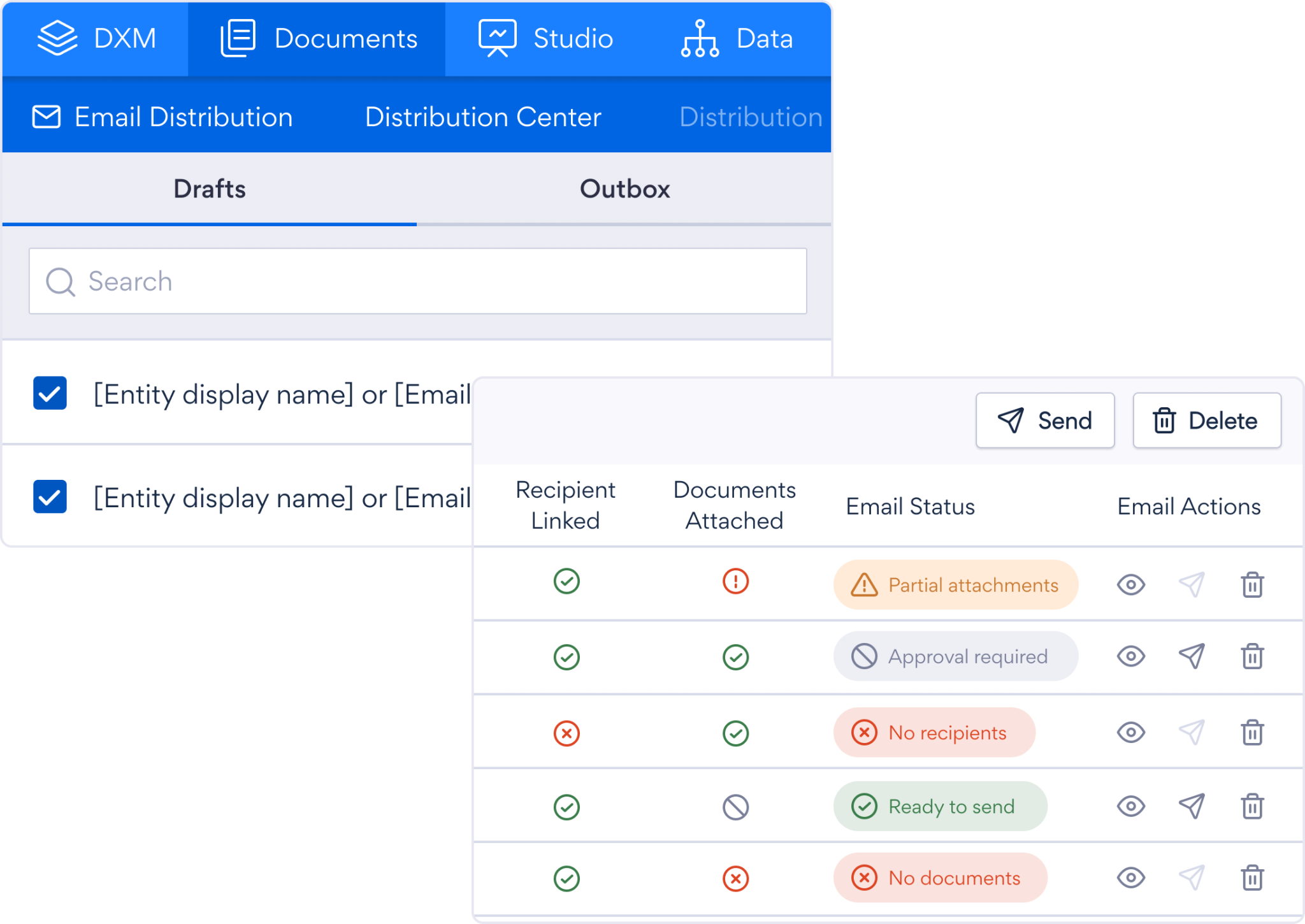Click the Email Distribution envelope icon
The image size is (1305, 924).
[x=45, y=117]
